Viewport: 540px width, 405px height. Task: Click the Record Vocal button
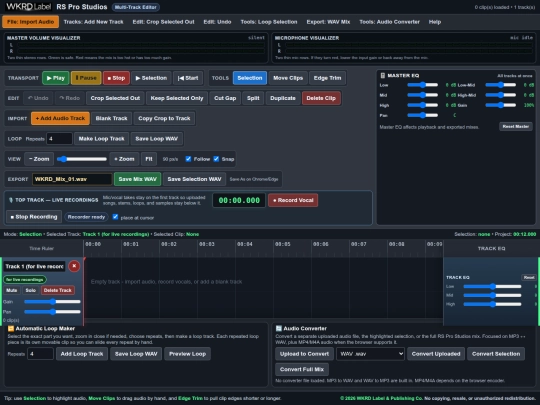[x=293, y=200]
